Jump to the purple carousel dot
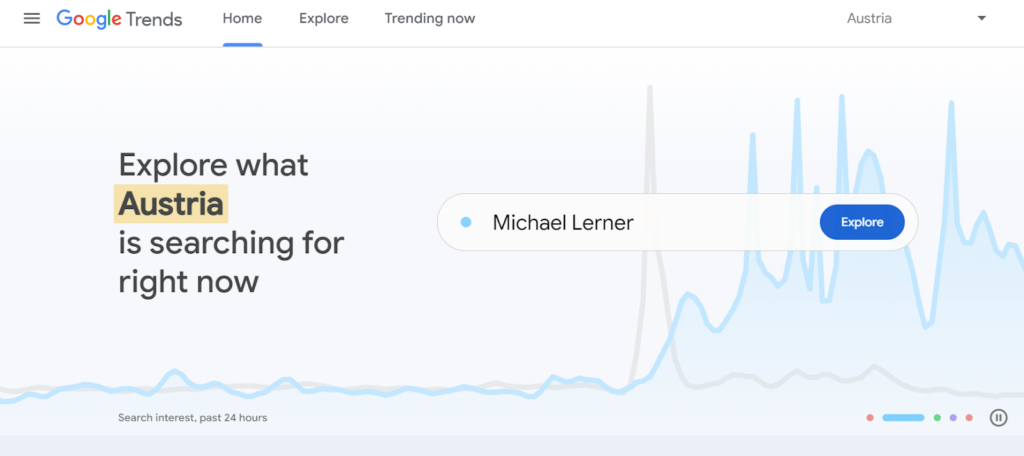The height and width of the screenshot is (456, 1024). point(953,417)
